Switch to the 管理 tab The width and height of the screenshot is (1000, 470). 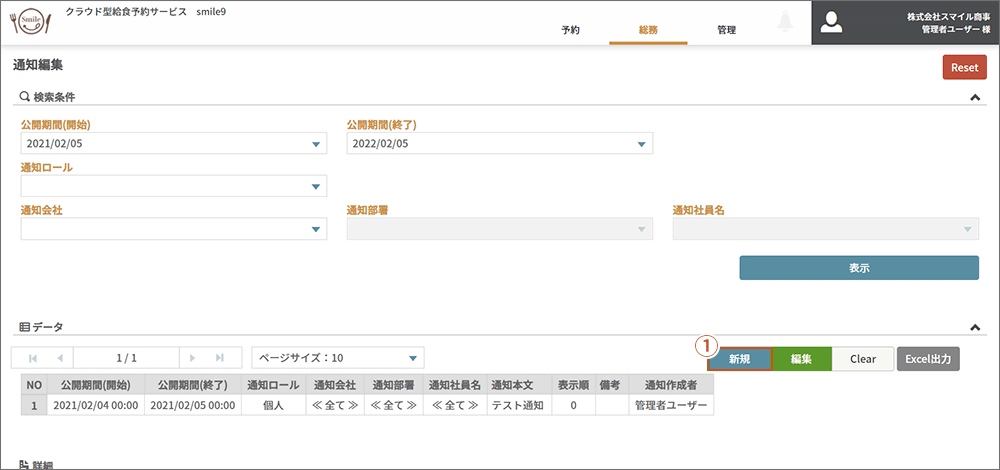point(726,30)
